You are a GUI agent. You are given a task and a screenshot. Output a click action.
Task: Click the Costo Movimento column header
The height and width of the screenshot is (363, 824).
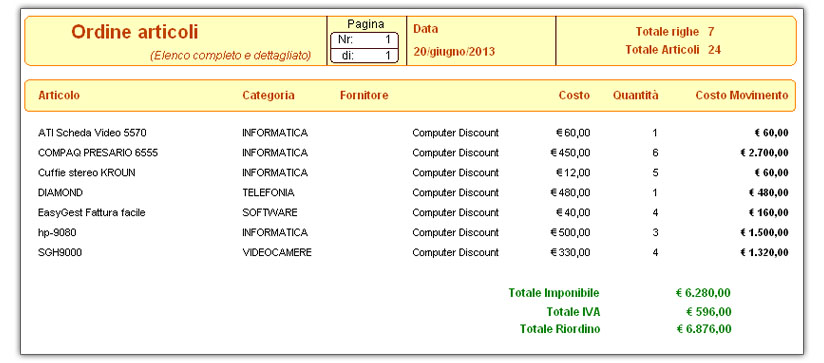(x=742, y=95)
